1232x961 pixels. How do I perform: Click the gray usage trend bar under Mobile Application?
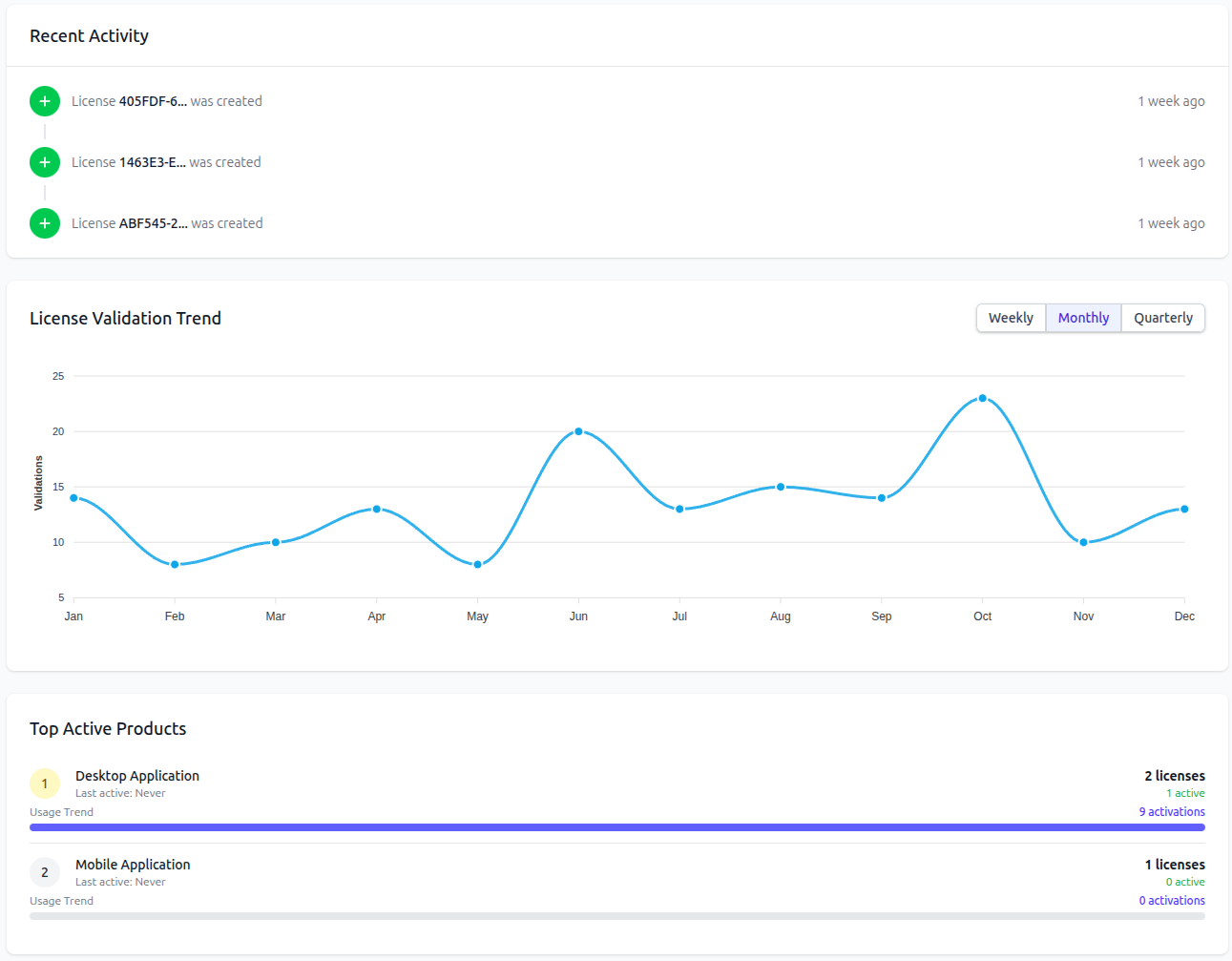click(616, 915)
